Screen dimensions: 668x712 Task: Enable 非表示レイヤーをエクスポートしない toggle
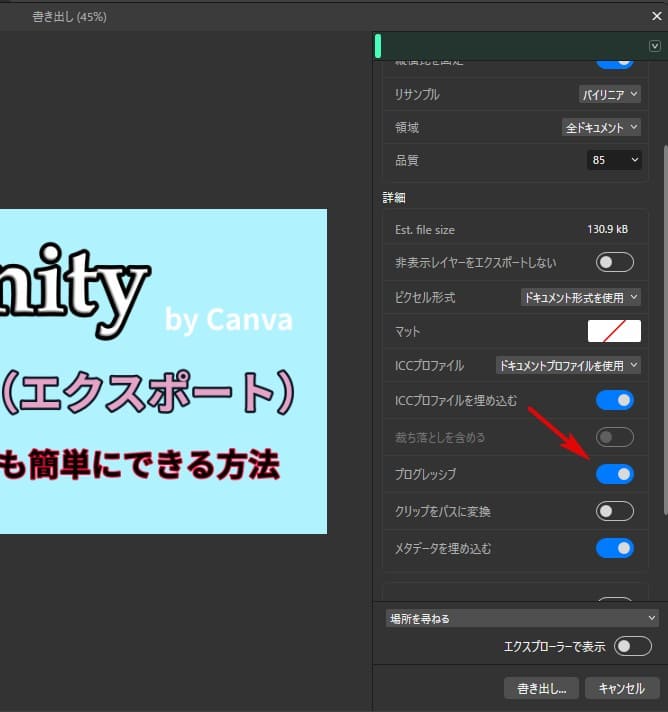click(615, 262)
